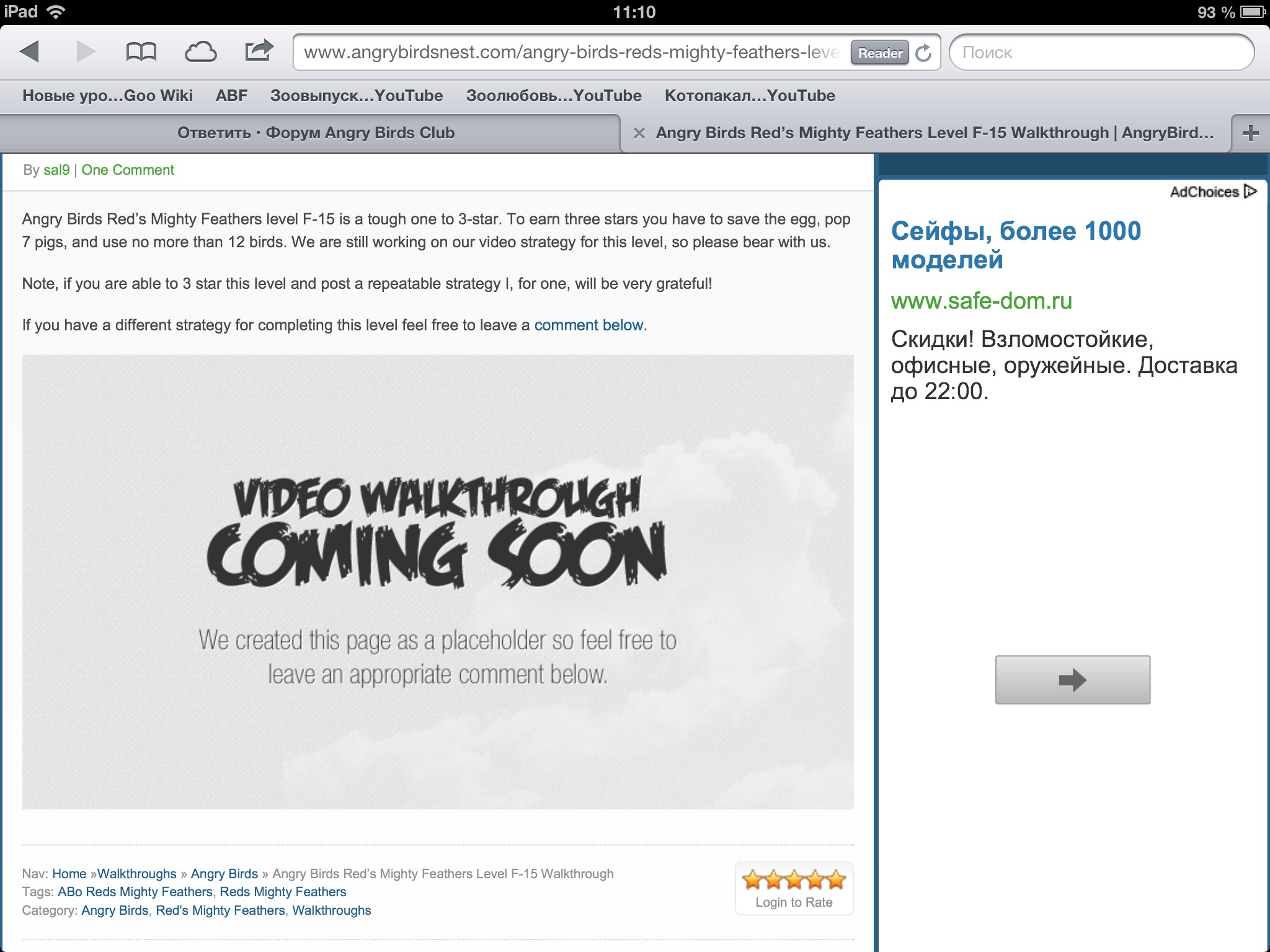Open iCloud tabs cloud icon
The height and width of the screenshot is (952, 1270).
tap(200, 51)
